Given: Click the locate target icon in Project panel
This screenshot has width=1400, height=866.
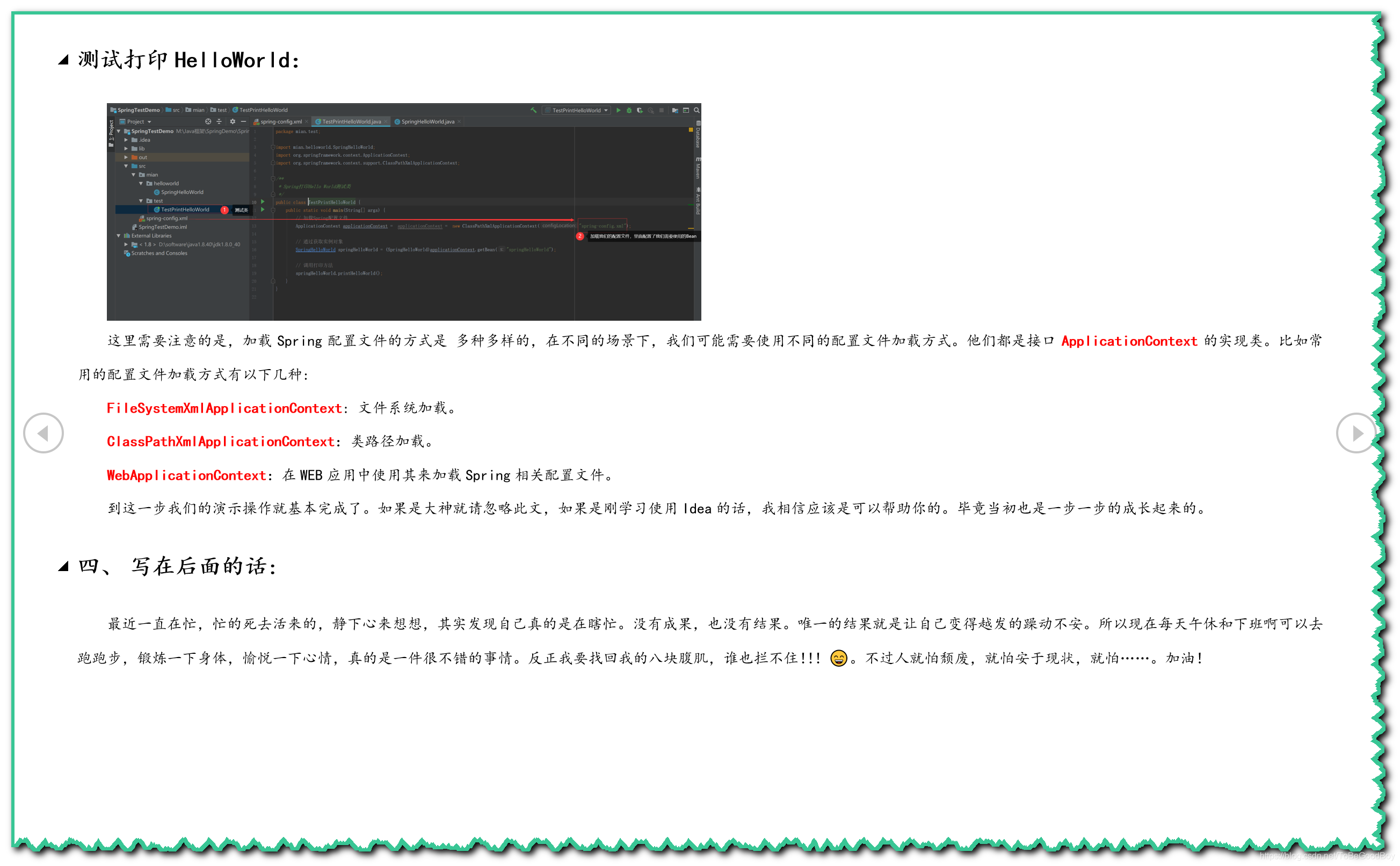Looking at the screenshot, I should pyautogui.click(x=208, y=121).
